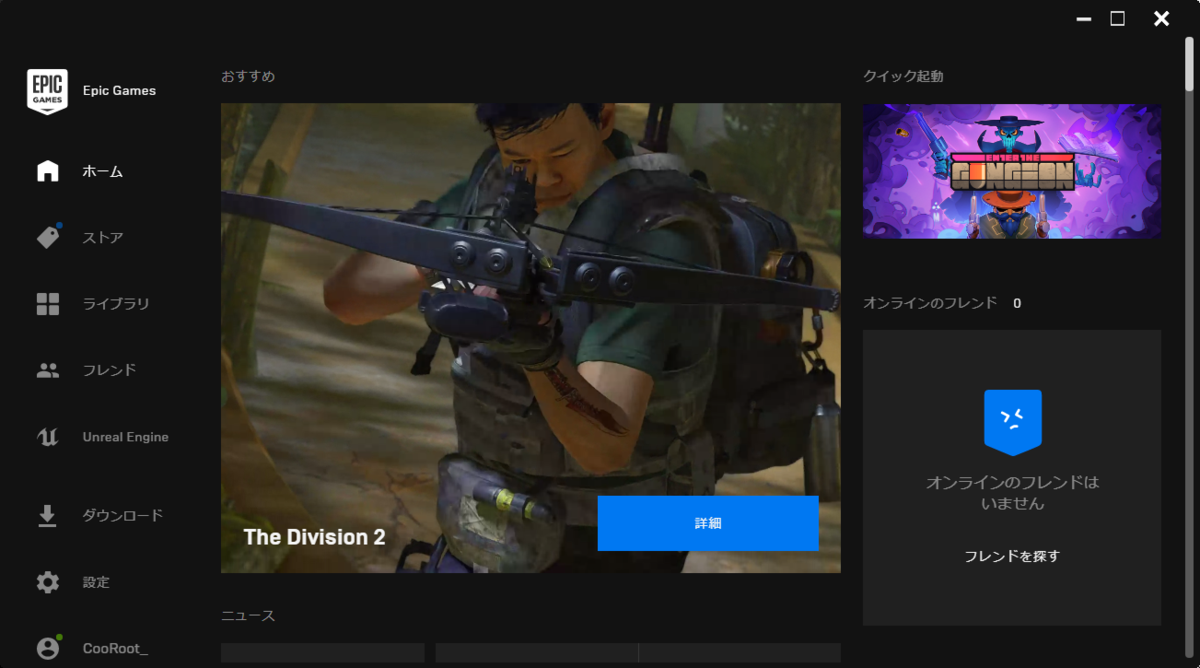Go to ホーム menu item
This screenshot has width=1200, height=668.
click(103, 172)
